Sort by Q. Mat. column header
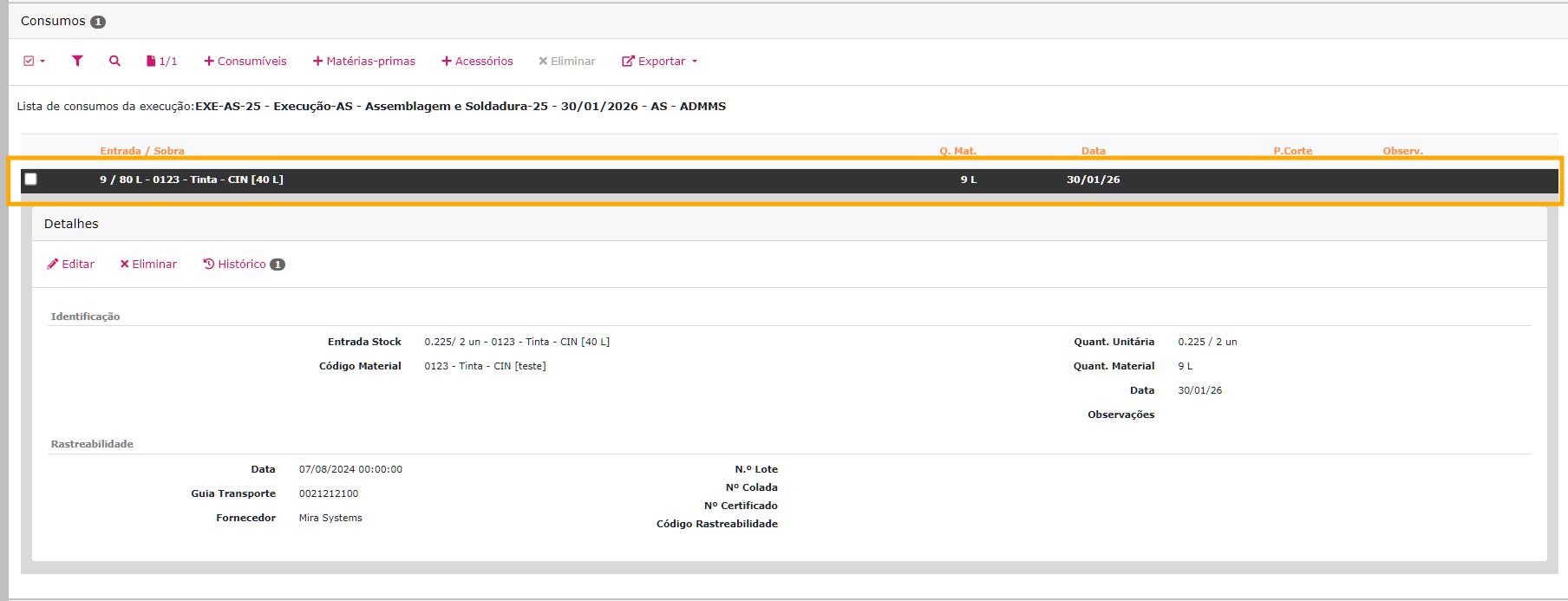Image resolution: width=1568 pixels, height=601 pixels. coord(957,151)
